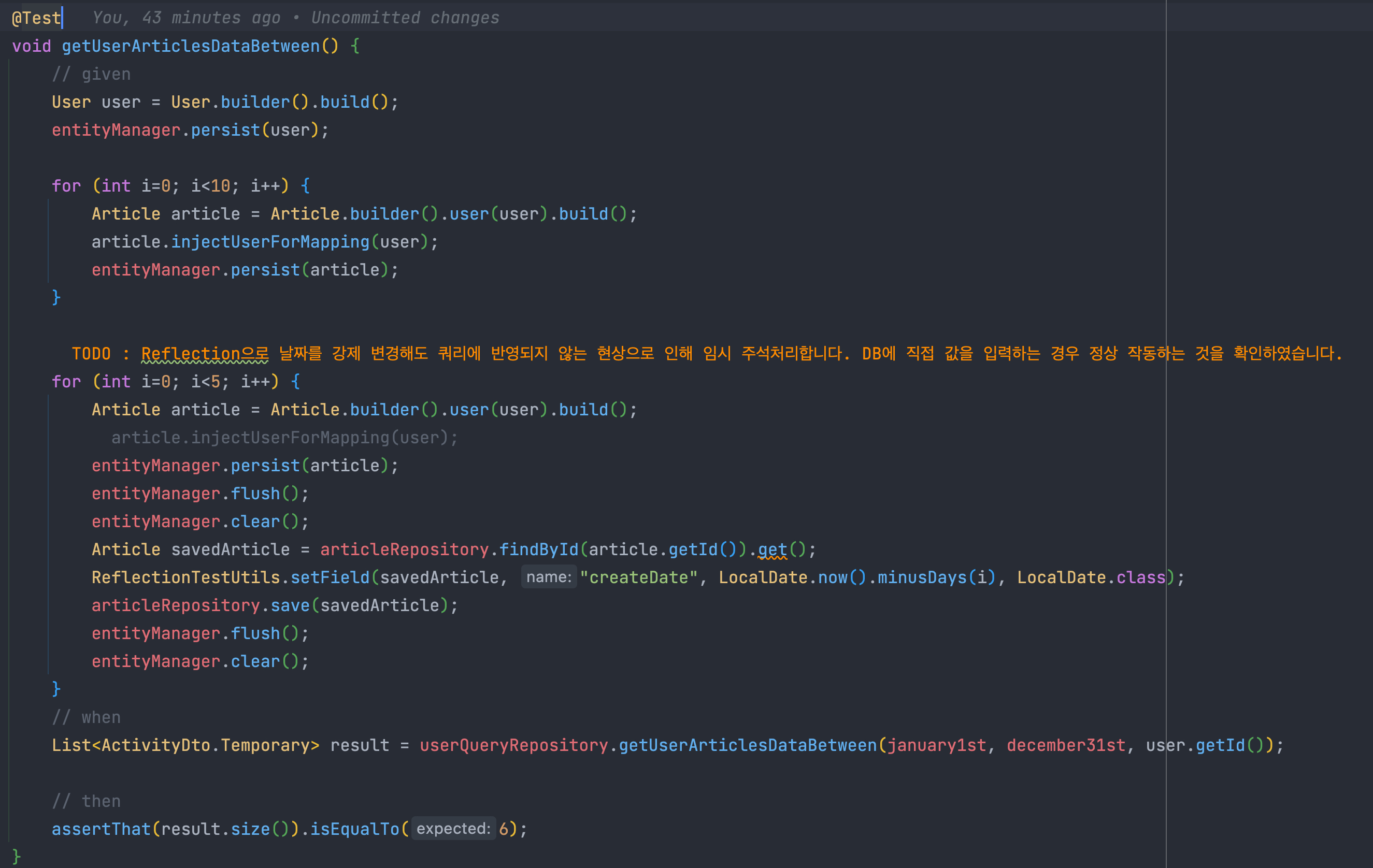Click the '// given' comment

click(91, 74)
